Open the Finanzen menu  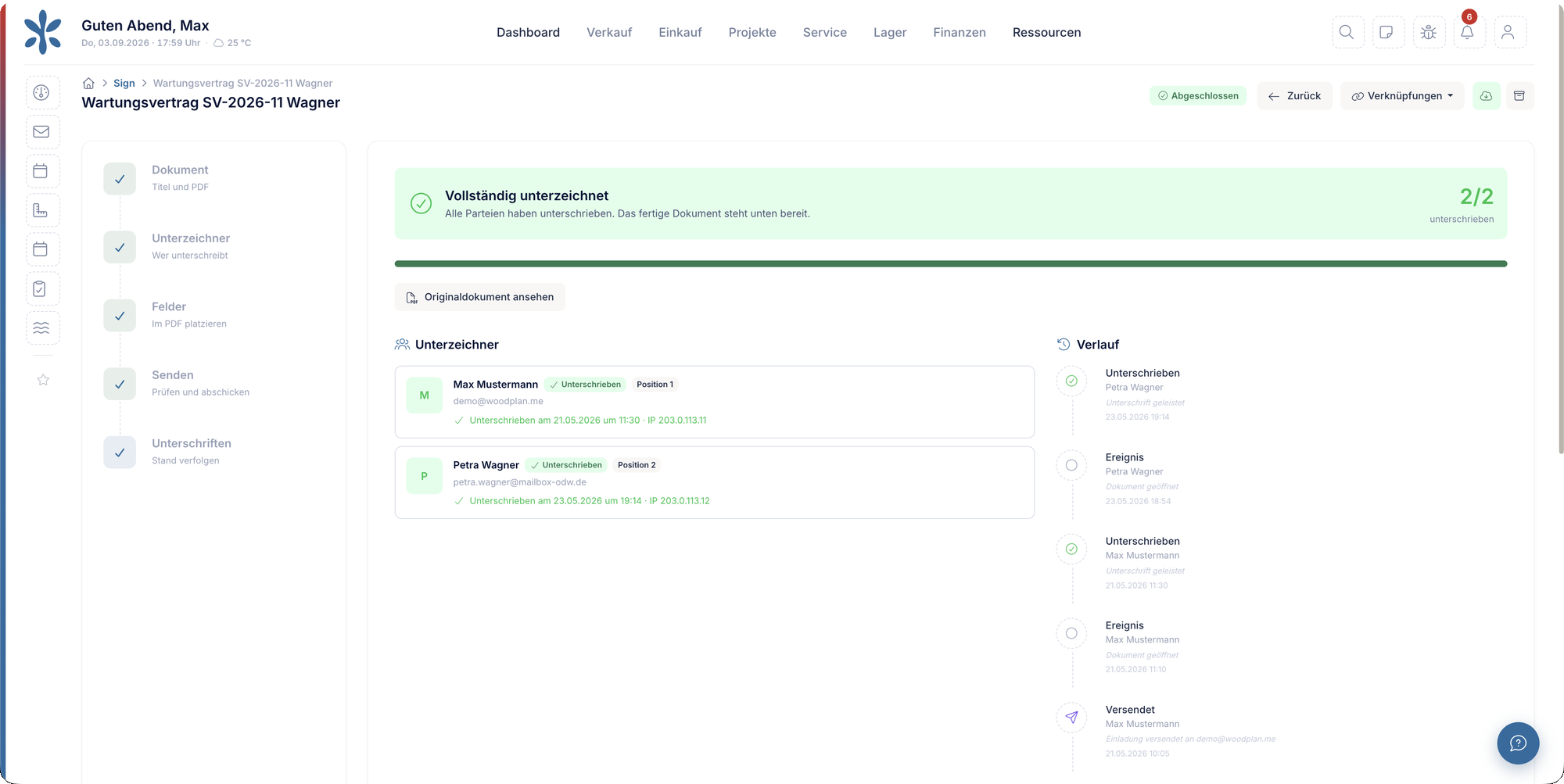click(959, 32)
